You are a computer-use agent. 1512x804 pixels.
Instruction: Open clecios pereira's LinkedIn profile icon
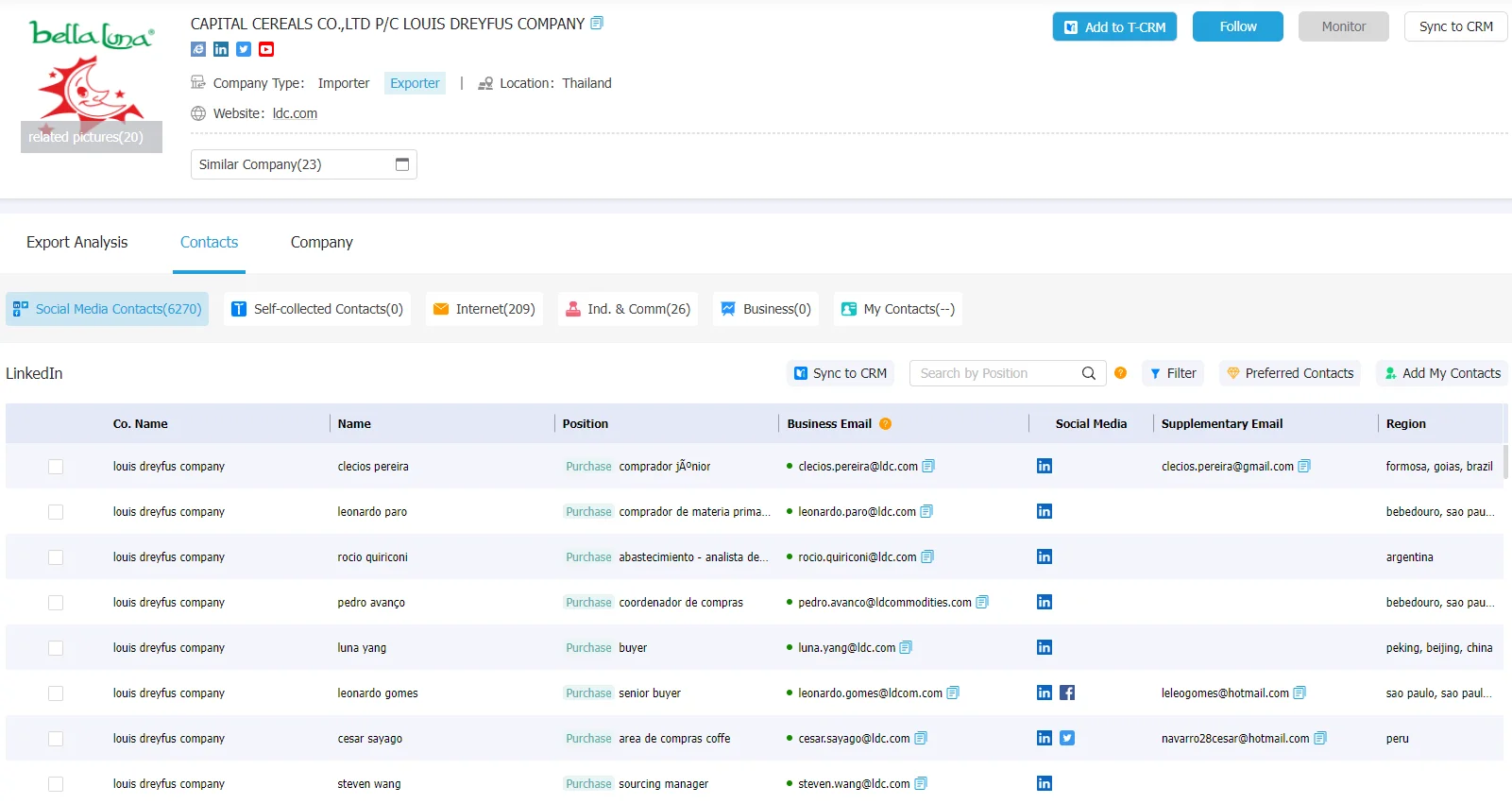(x=1045, y=466)
